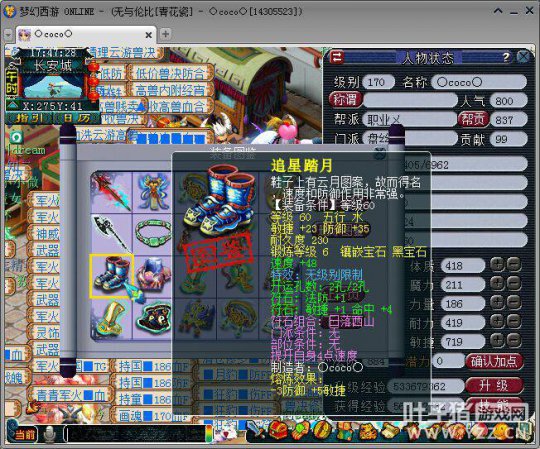Click the scroll icon in bottom toolbar
This screenshot has height=449, width=540.
[389, 431]
